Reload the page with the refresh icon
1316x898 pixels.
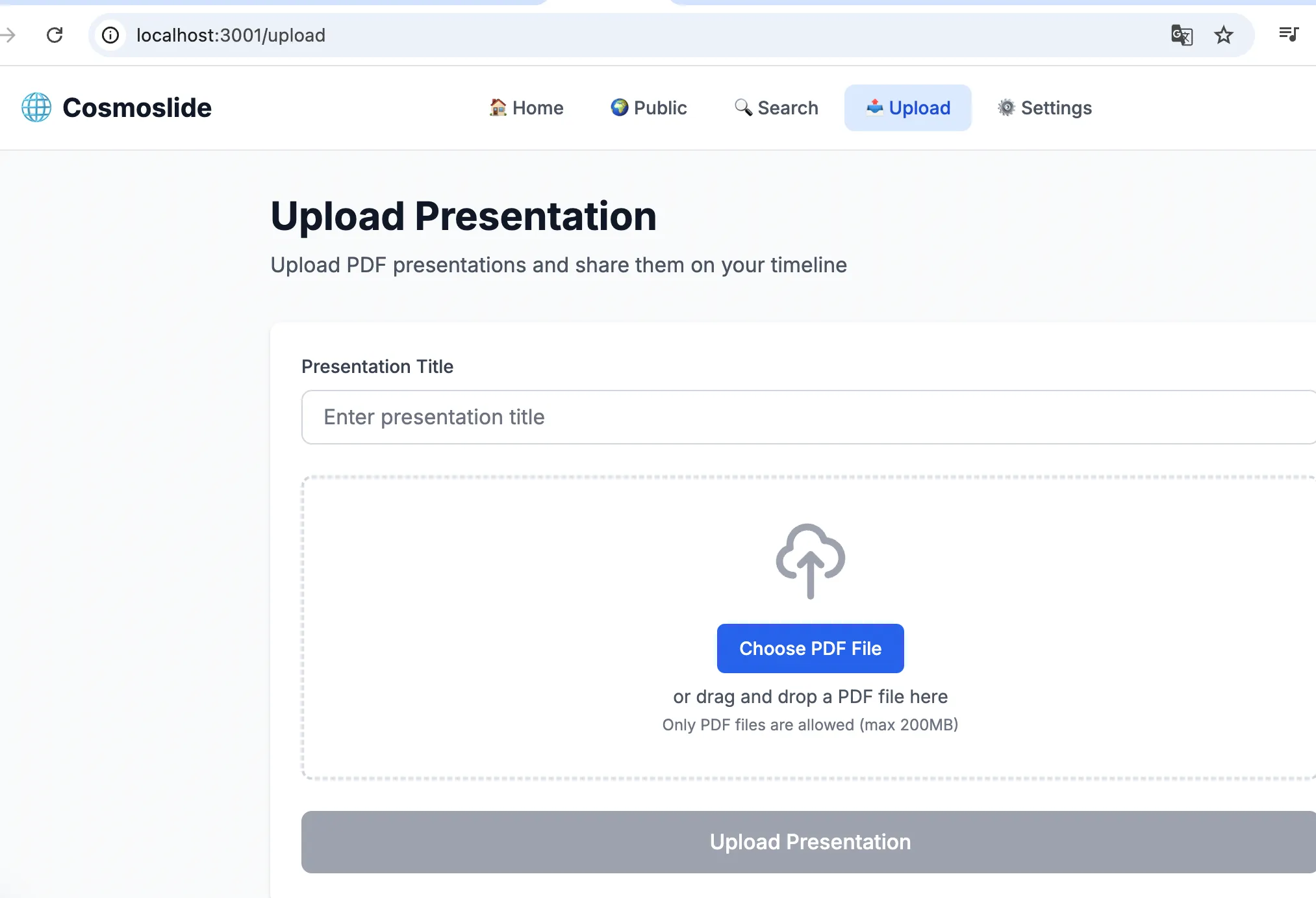coord(55,35)
